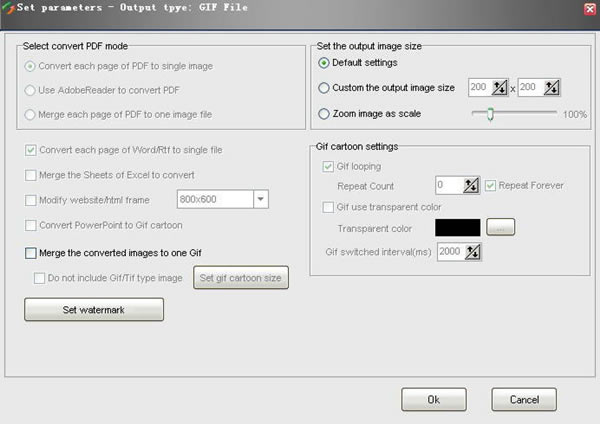This screenshot has width=600, height=424.
Task: Open the transparent color picker ellipsis button
Action: click(501, 227)
